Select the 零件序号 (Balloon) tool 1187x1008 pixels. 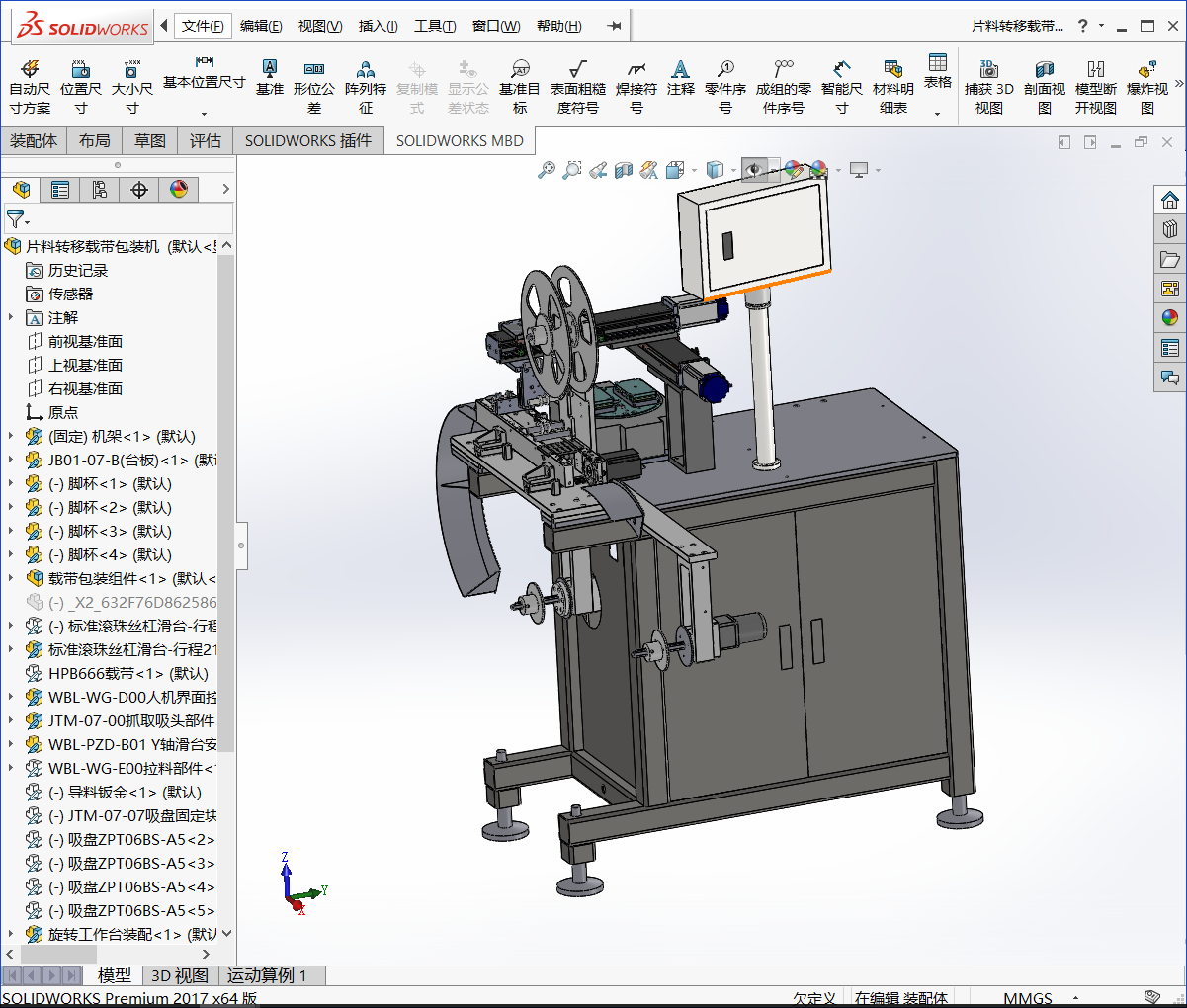coord(725,86)
